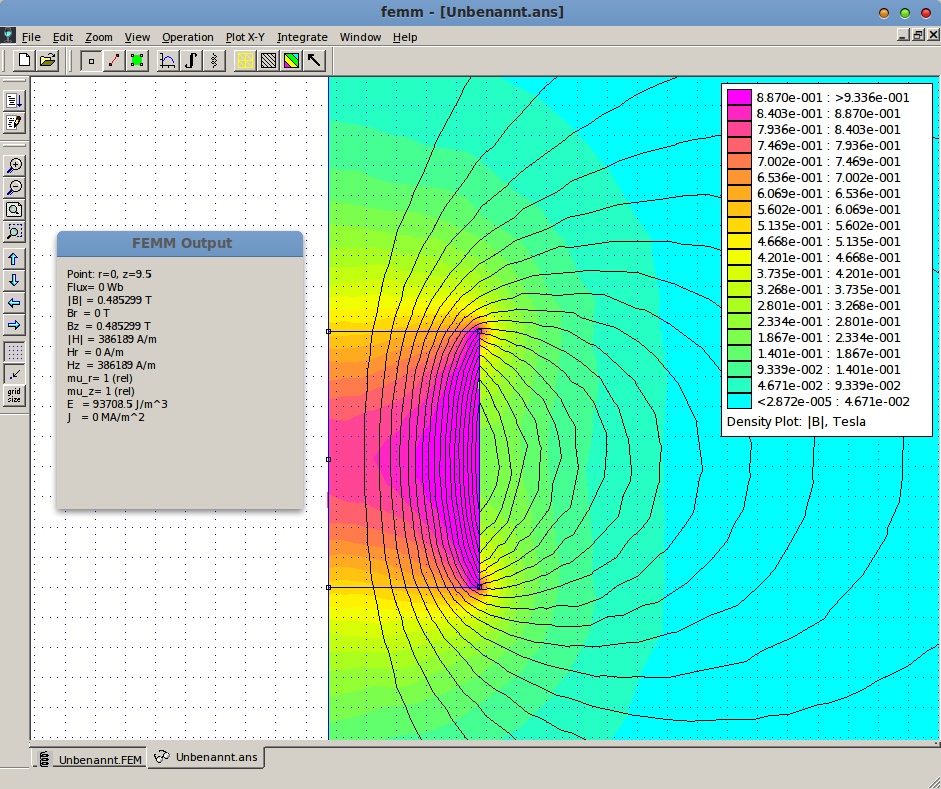Open the Plot X-Y menu
Viewport: 941px width, 789px height.
pyautogui.click(x=245, y=37)
